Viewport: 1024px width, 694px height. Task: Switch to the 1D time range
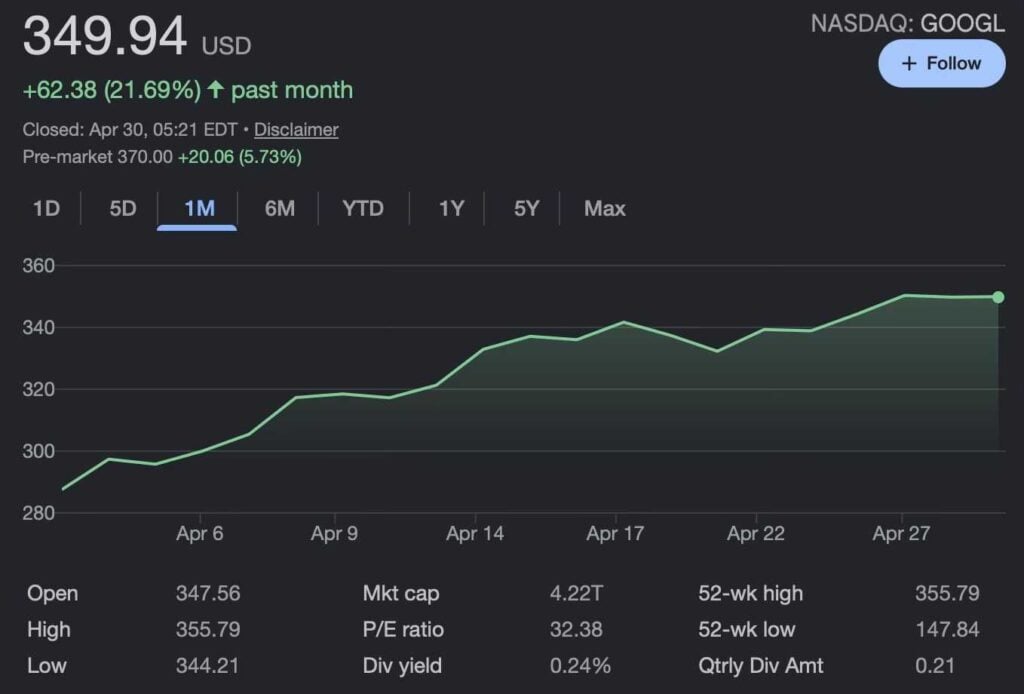(x=46, y=209)
